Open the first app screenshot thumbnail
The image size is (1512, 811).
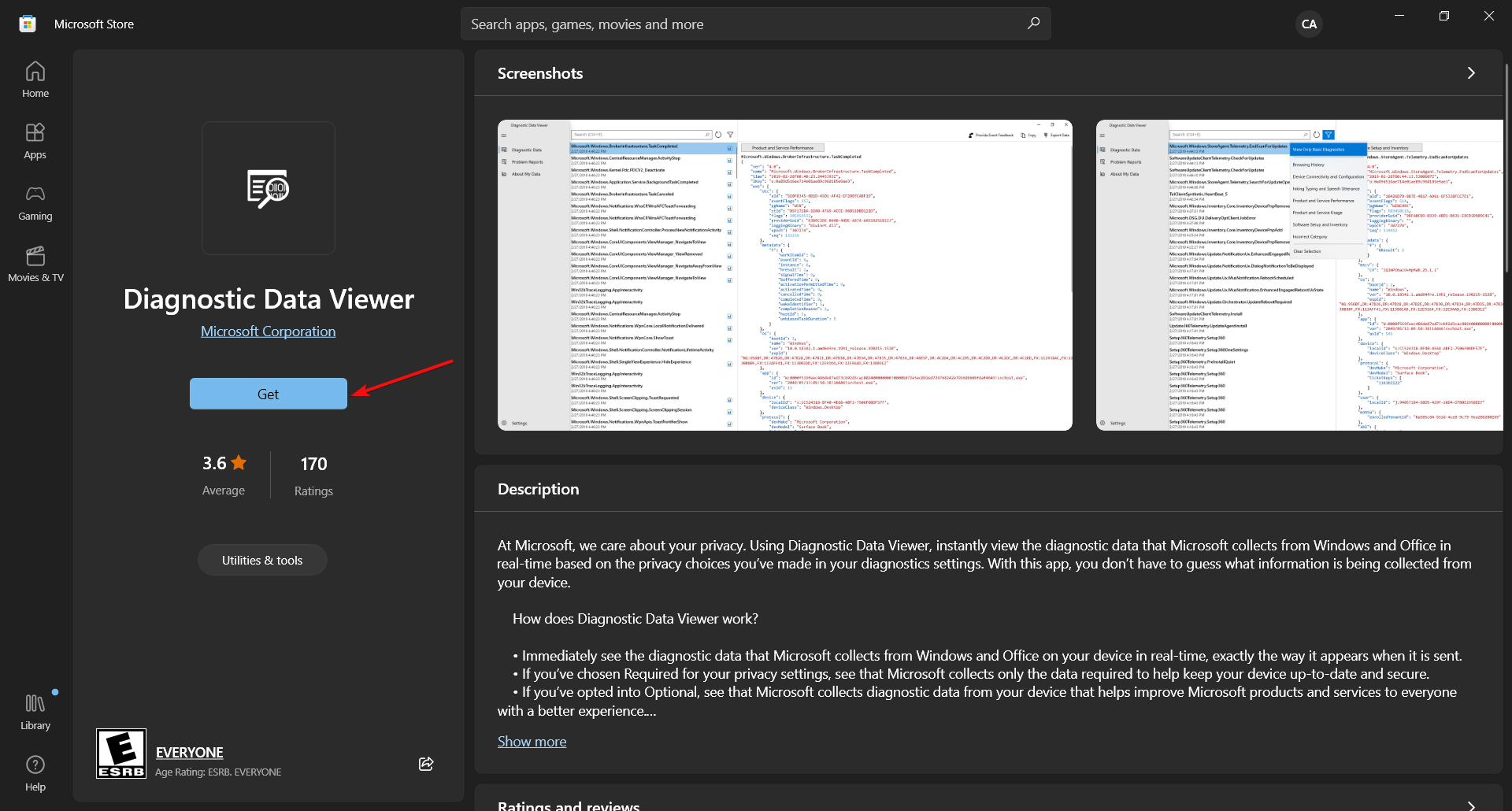[x=785, y=275]
